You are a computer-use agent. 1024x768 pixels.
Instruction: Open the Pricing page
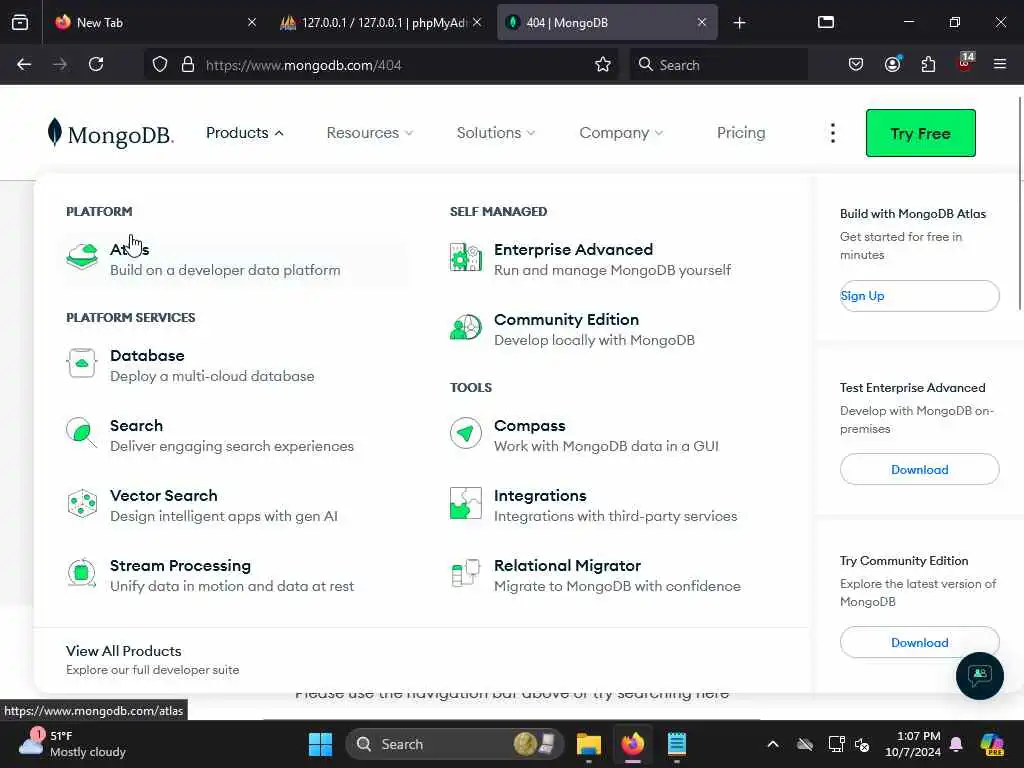pos(741,133)
